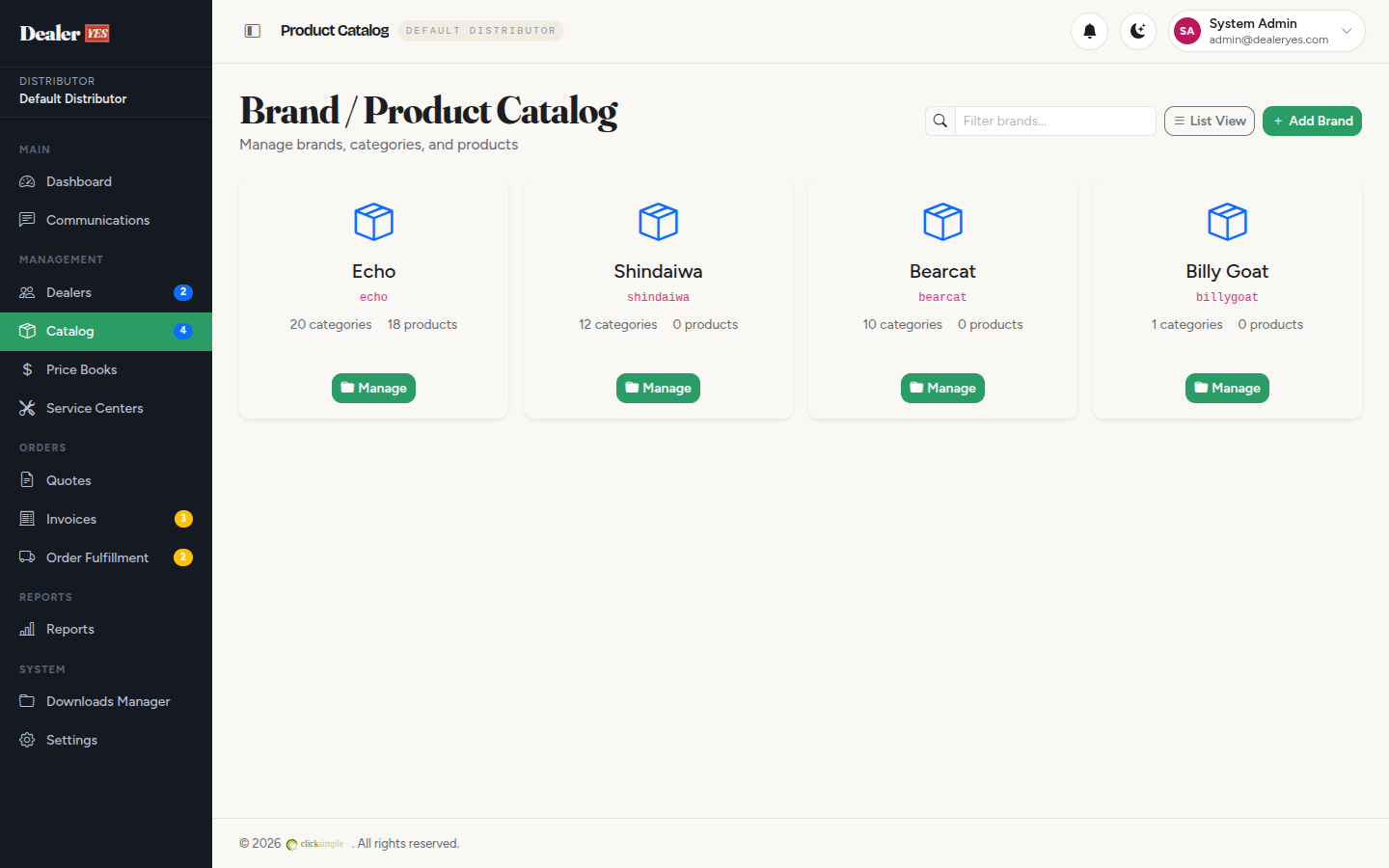Open Settings from the sidebar
The width and height of the screenshot is (1389, 868).
point(106,740)
